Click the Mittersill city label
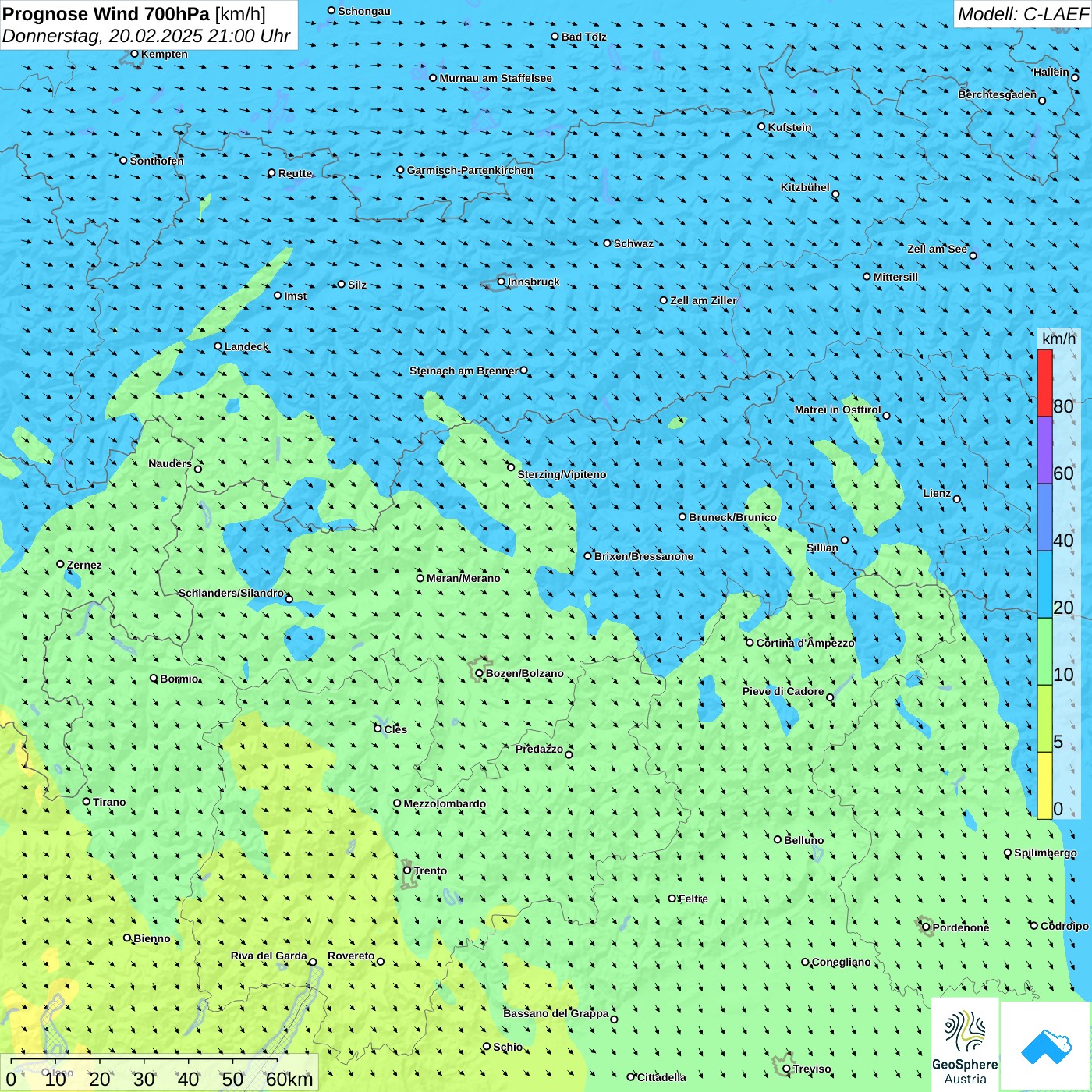Image resolution: width=1092 pixels, height=1092 pixels. tap(896, 277)
